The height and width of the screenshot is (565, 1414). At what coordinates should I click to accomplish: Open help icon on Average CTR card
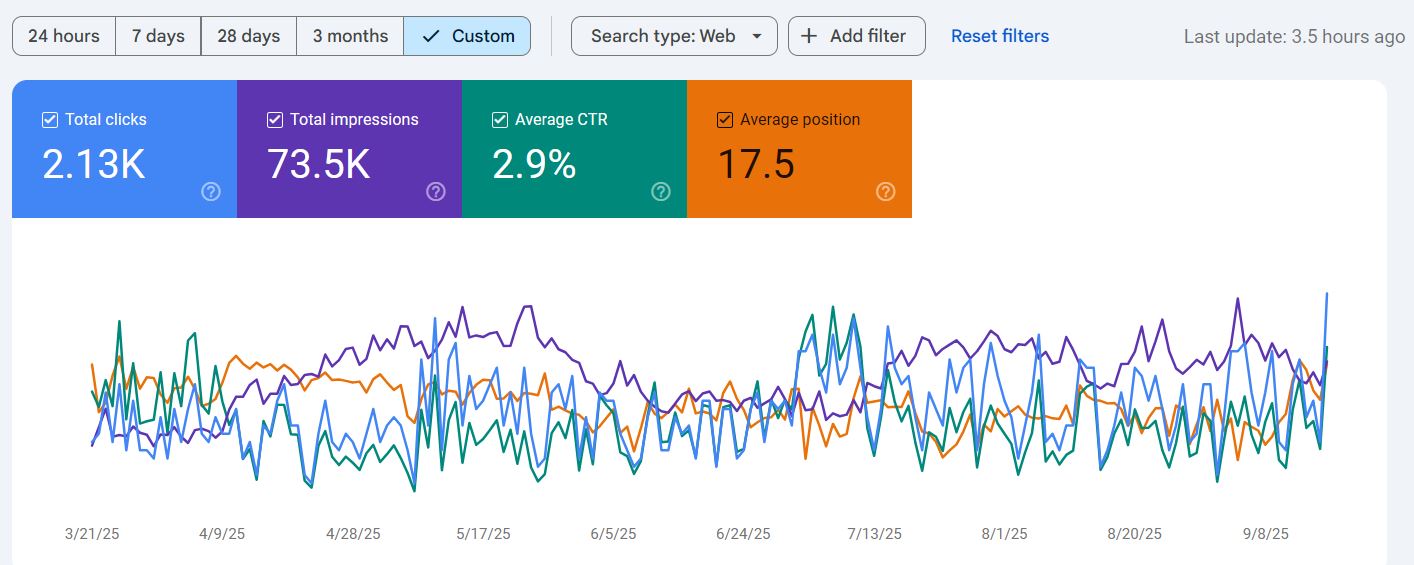pos(661,192)
